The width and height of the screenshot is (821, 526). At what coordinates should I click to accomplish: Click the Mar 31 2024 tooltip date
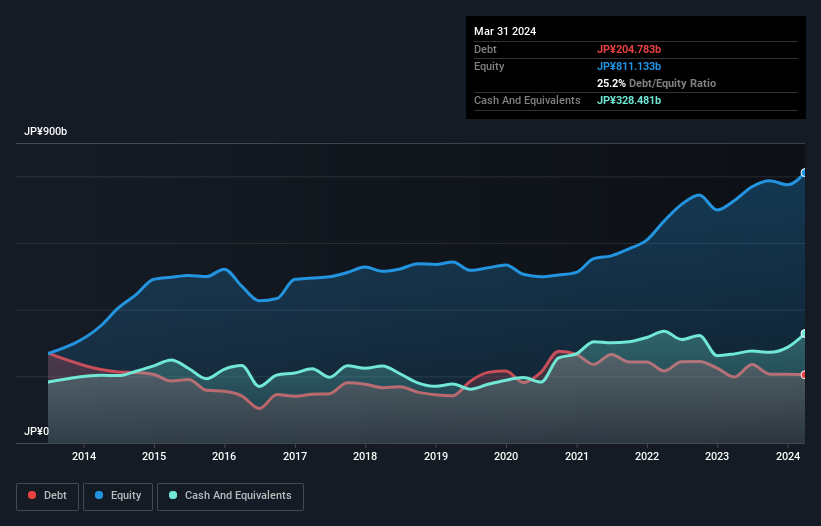505,31
